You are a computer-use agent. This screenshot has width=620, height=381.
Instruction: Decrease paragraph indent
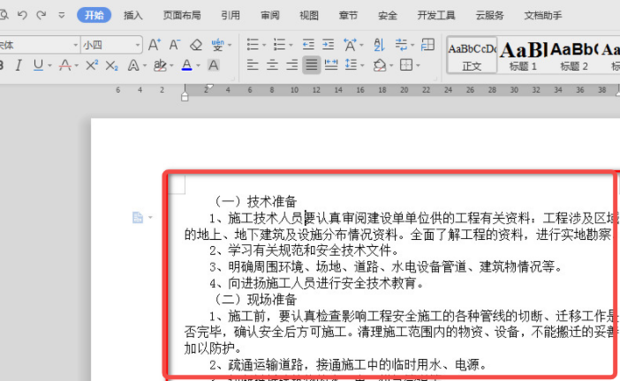[x=308, y=45]
